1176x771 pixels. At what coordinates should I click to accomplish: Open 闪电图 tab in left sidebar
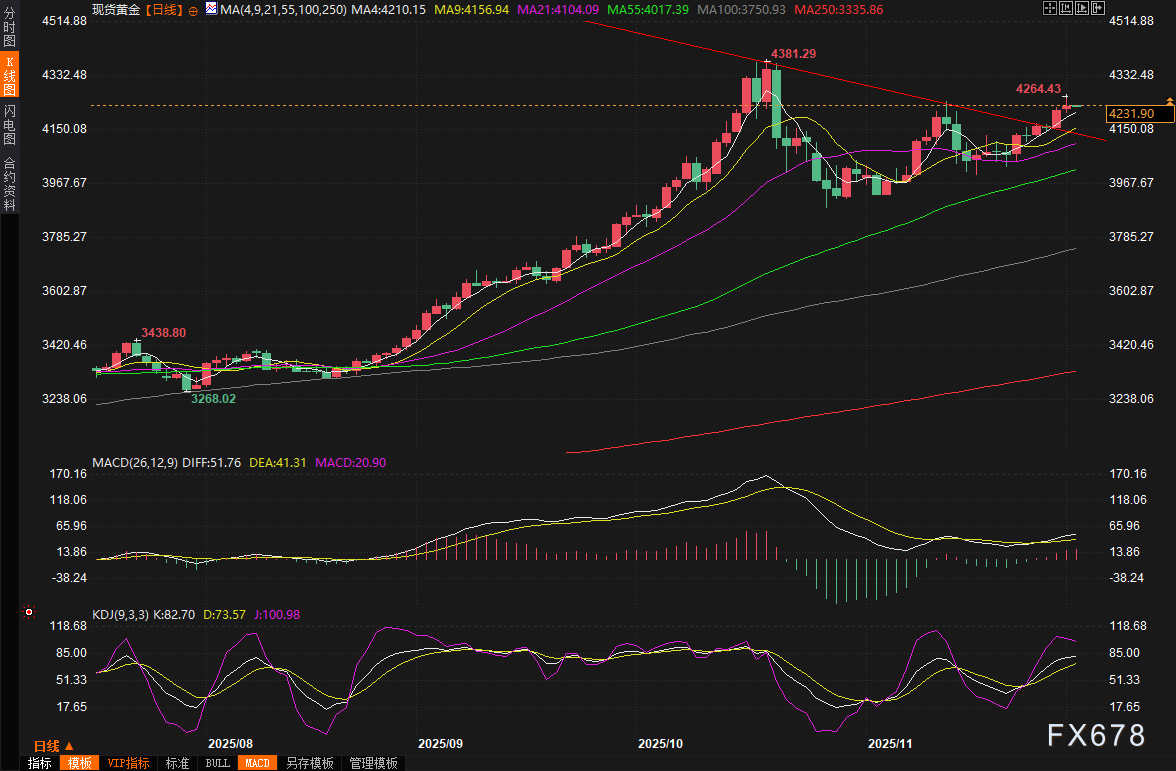click(9, 125)
